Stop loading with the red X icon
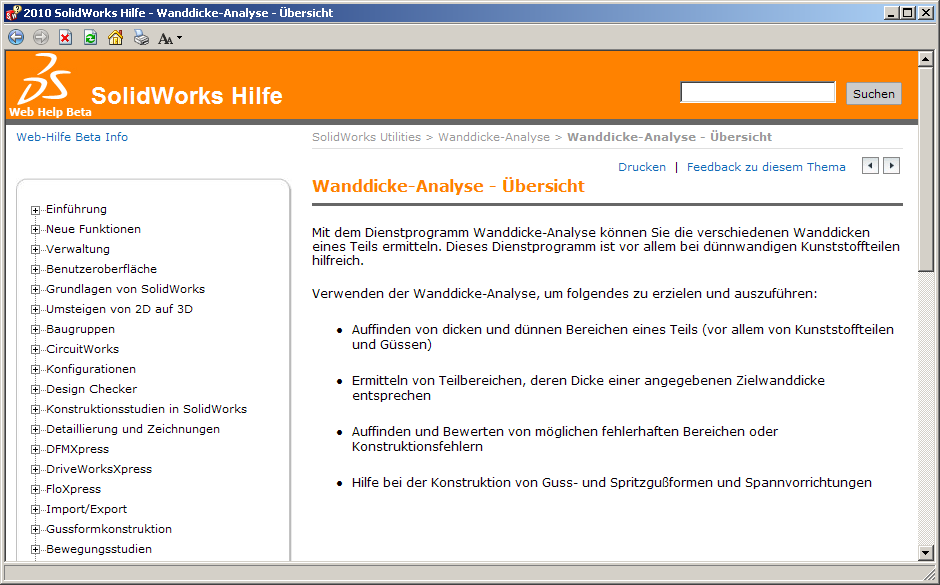Viewport: 940px width, 585px height. point(65,38)
